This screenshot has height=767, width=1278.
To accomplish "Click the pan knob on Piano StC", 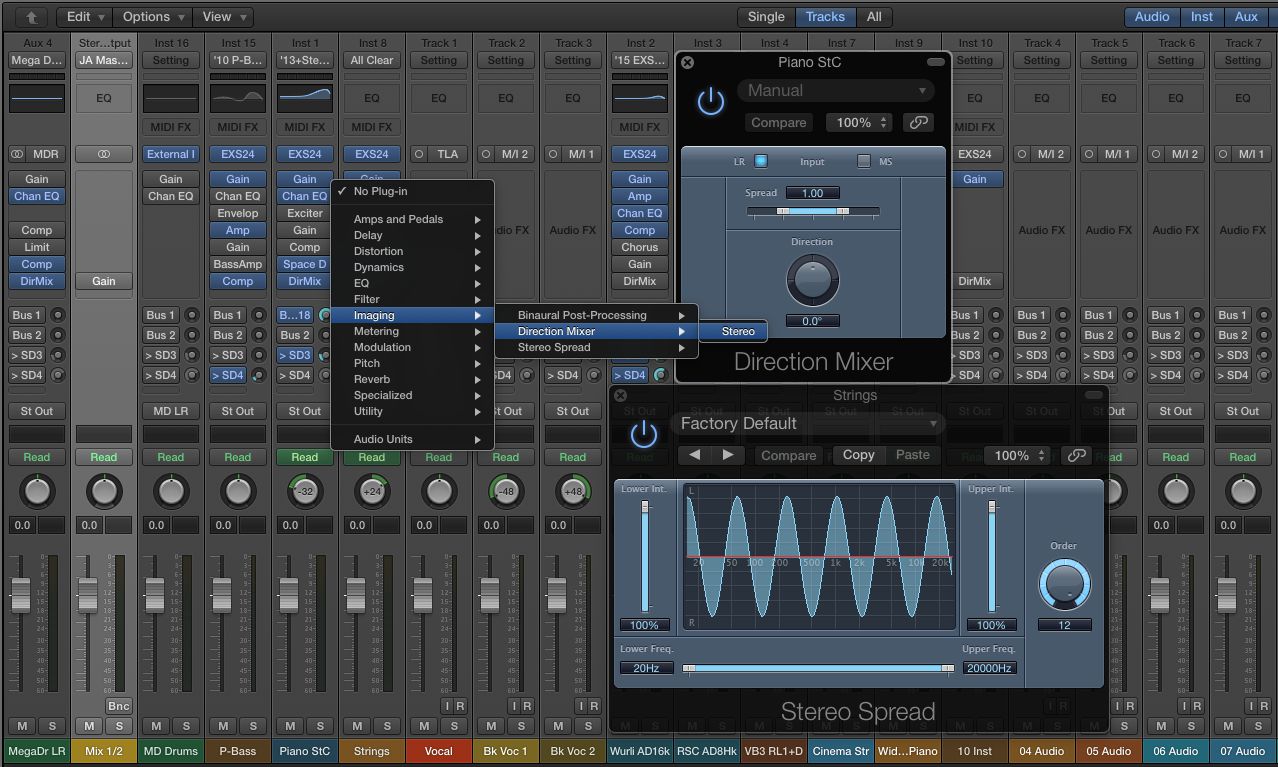I will pos(305,491).
